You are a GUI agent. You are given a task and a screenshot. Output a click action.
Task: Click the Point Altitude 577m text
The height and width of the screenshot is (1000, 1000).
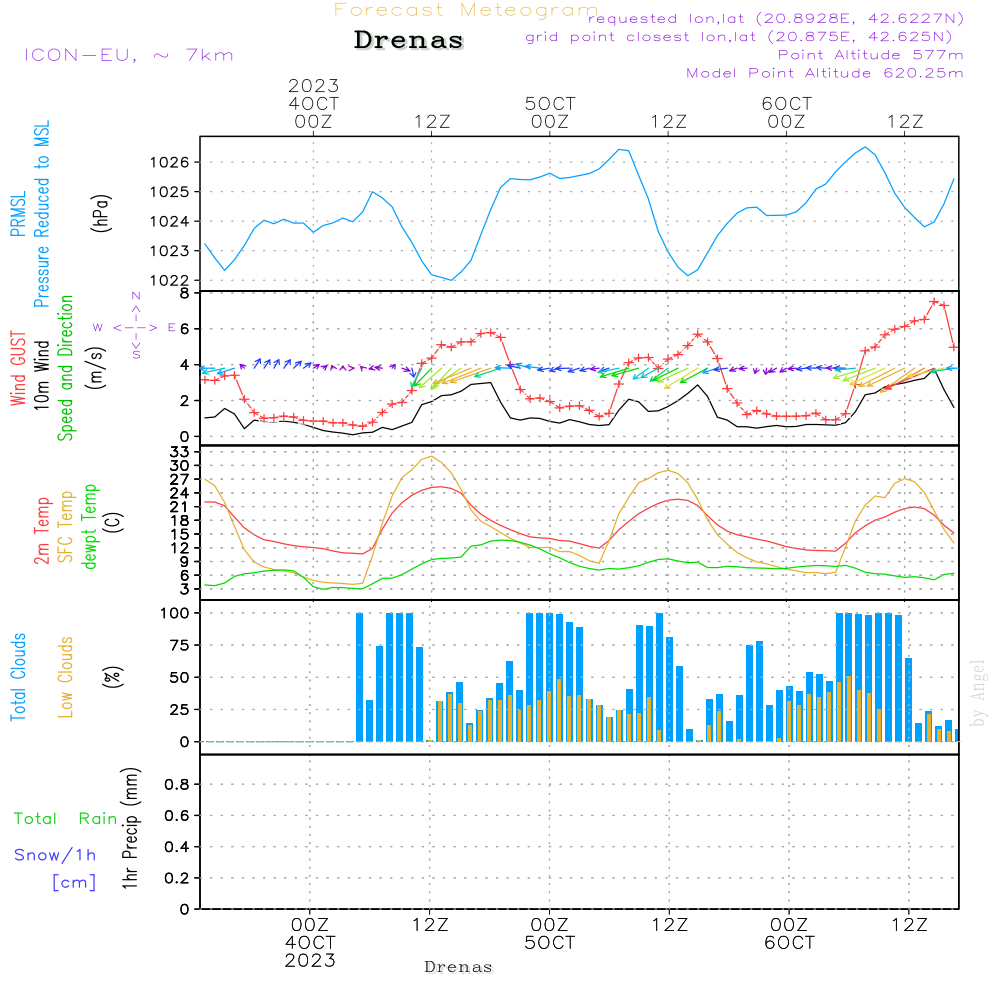pos(870,55)
